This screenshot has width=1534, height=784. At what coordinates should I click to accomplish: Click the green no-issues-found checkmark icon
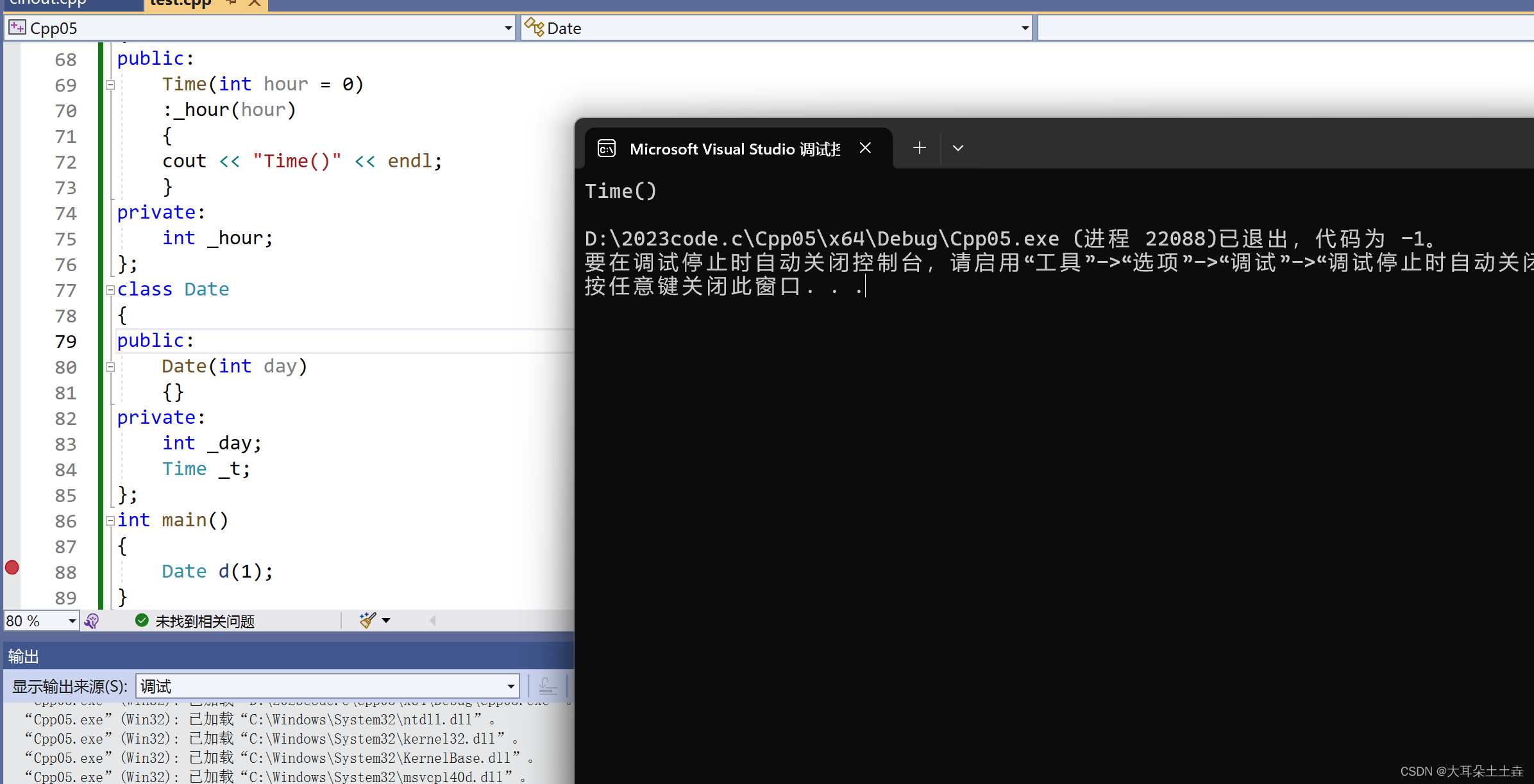142,620
